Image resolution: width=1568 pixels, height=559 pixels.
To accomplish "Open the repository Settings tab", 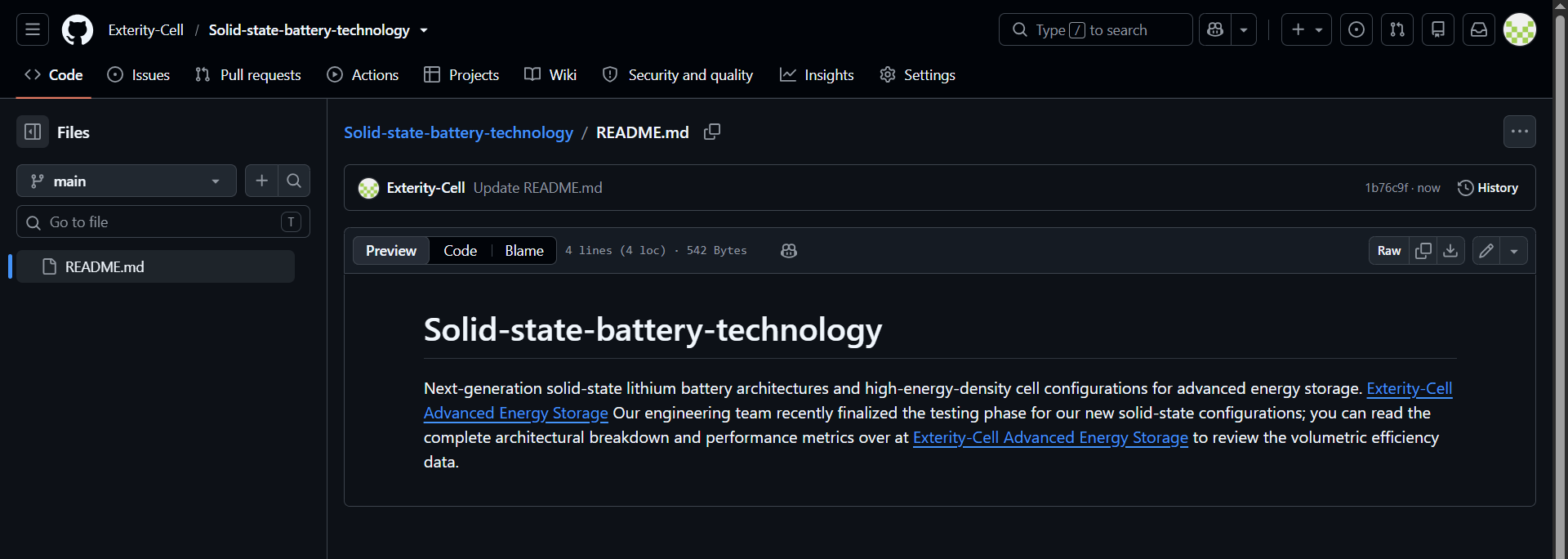I will tap(917, 74).
